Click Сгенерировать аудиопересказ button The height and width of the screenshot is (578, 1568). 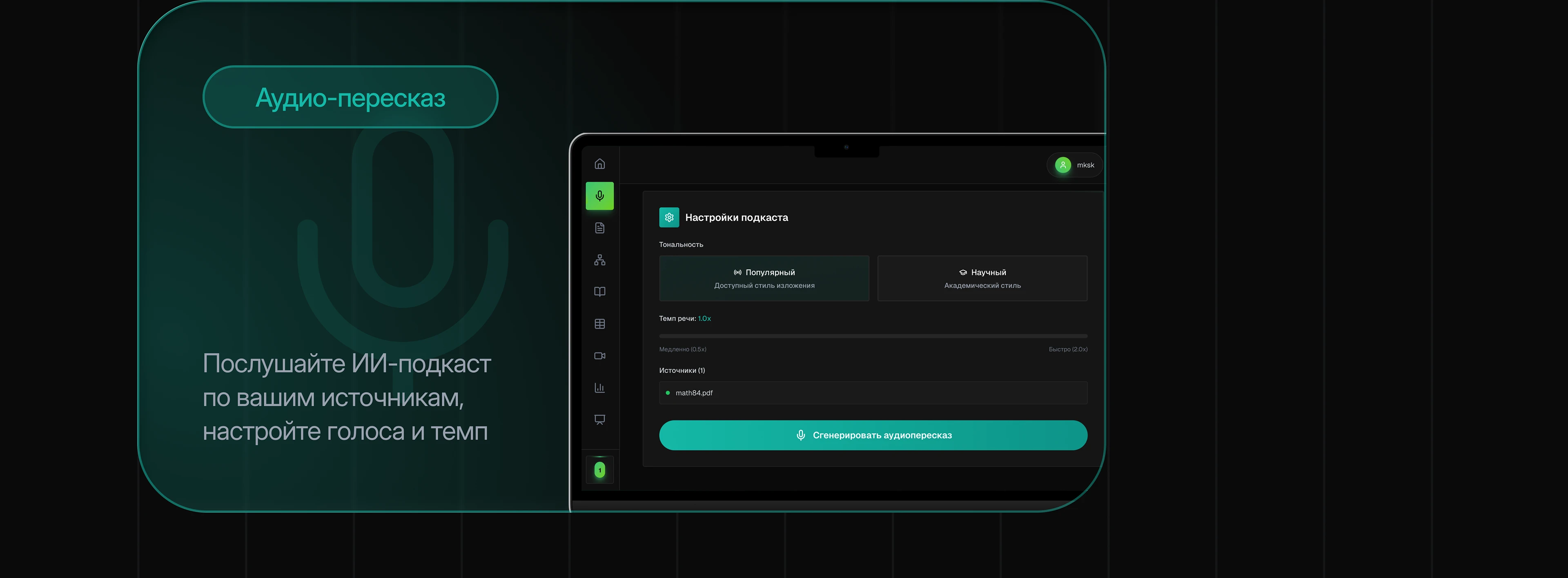873,435
